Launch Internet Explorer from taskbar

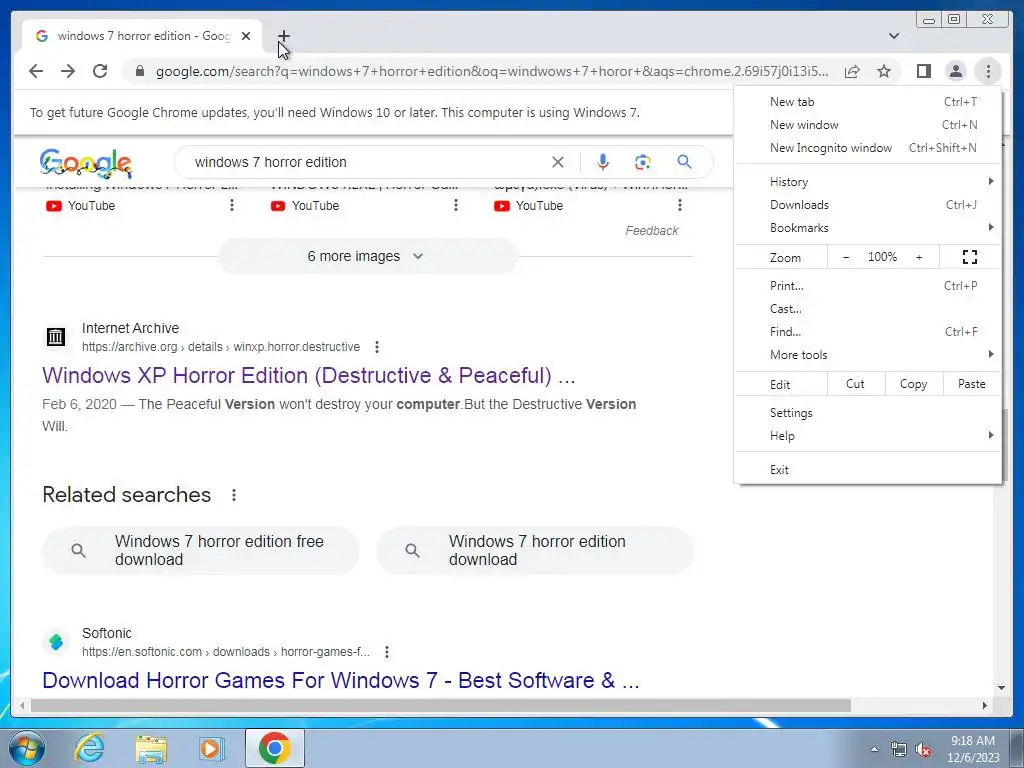[89, 748]
